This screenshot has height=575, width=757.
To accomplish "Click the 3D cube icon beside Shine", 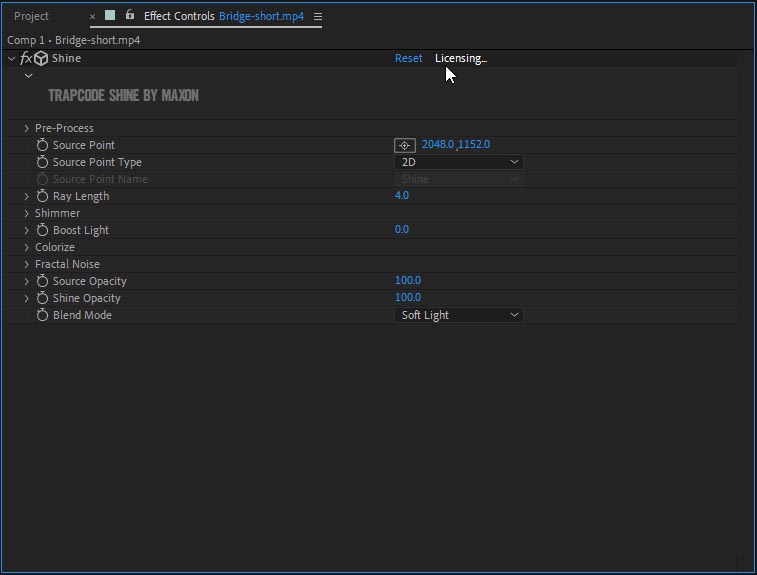I will click(41, 58).
